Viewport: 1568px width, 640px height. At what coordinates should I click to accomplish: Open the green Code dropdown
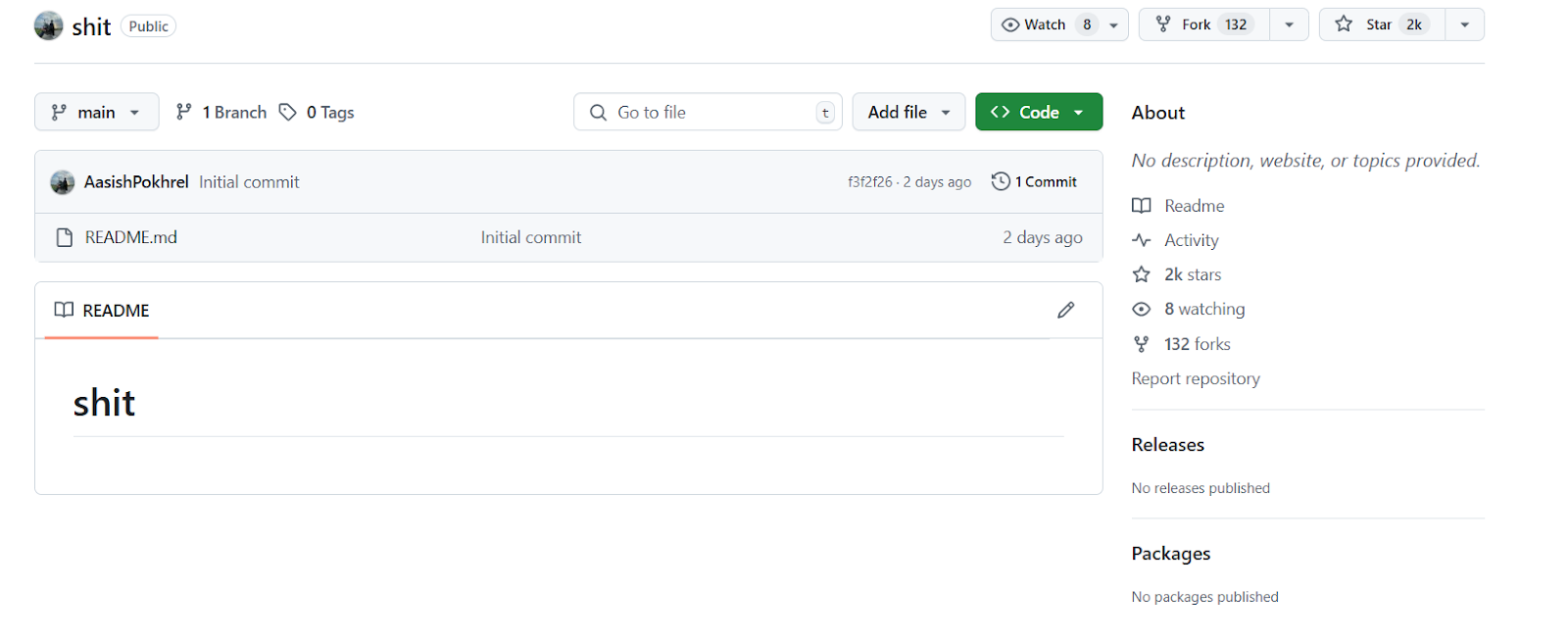point(1039,112)
